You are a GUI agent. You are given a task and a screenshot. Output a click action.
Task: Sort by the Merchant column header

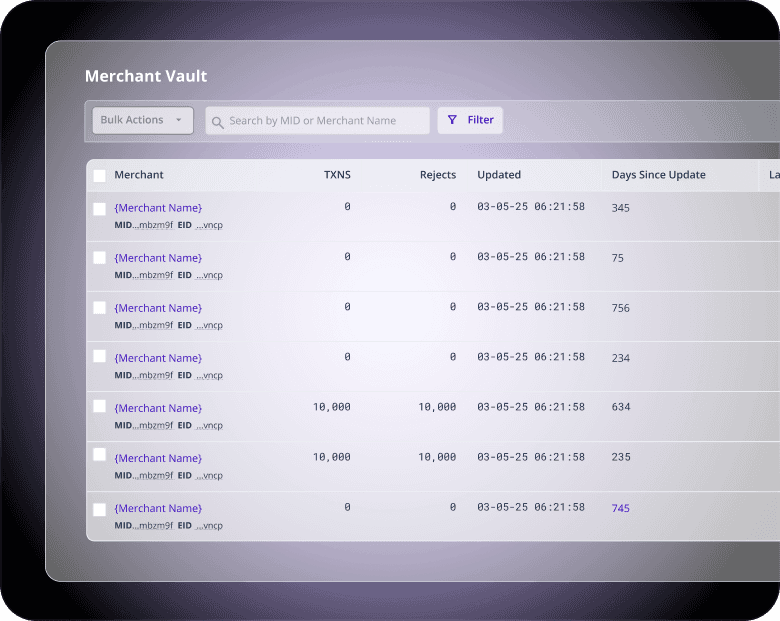click(139, 175)
